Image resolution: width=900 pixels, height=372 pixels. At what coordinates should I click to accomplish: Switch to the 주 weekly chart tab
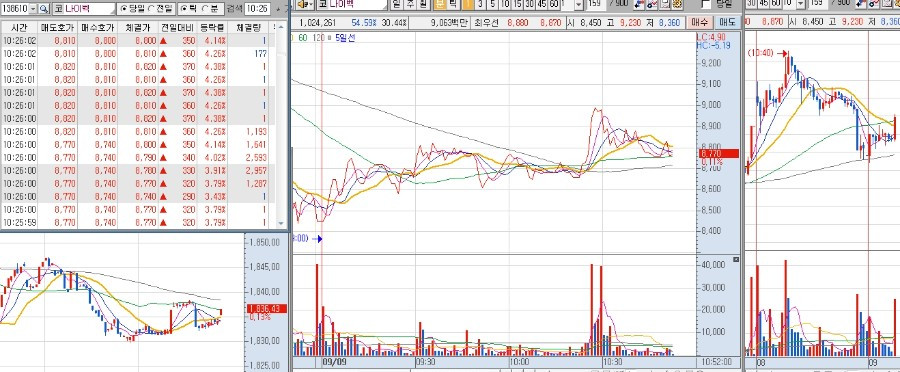coord(410,4)
